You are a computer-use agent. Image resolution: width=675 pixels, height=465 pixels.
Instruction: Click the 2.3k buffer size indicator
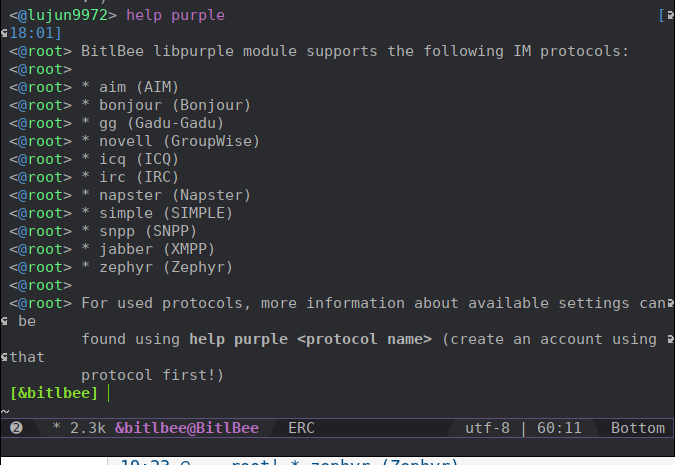87,428
